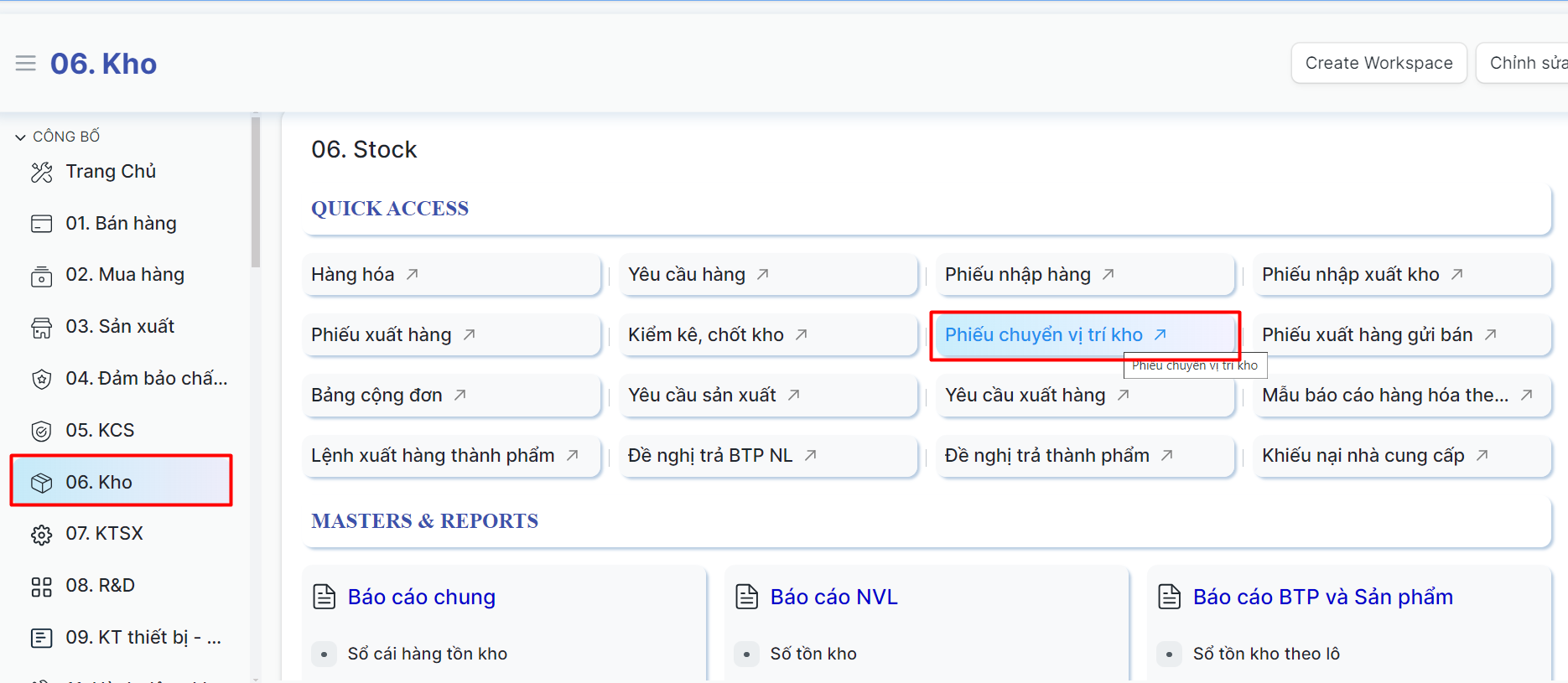Open Sổ cái hàng tồn kho report

point(427,654)
